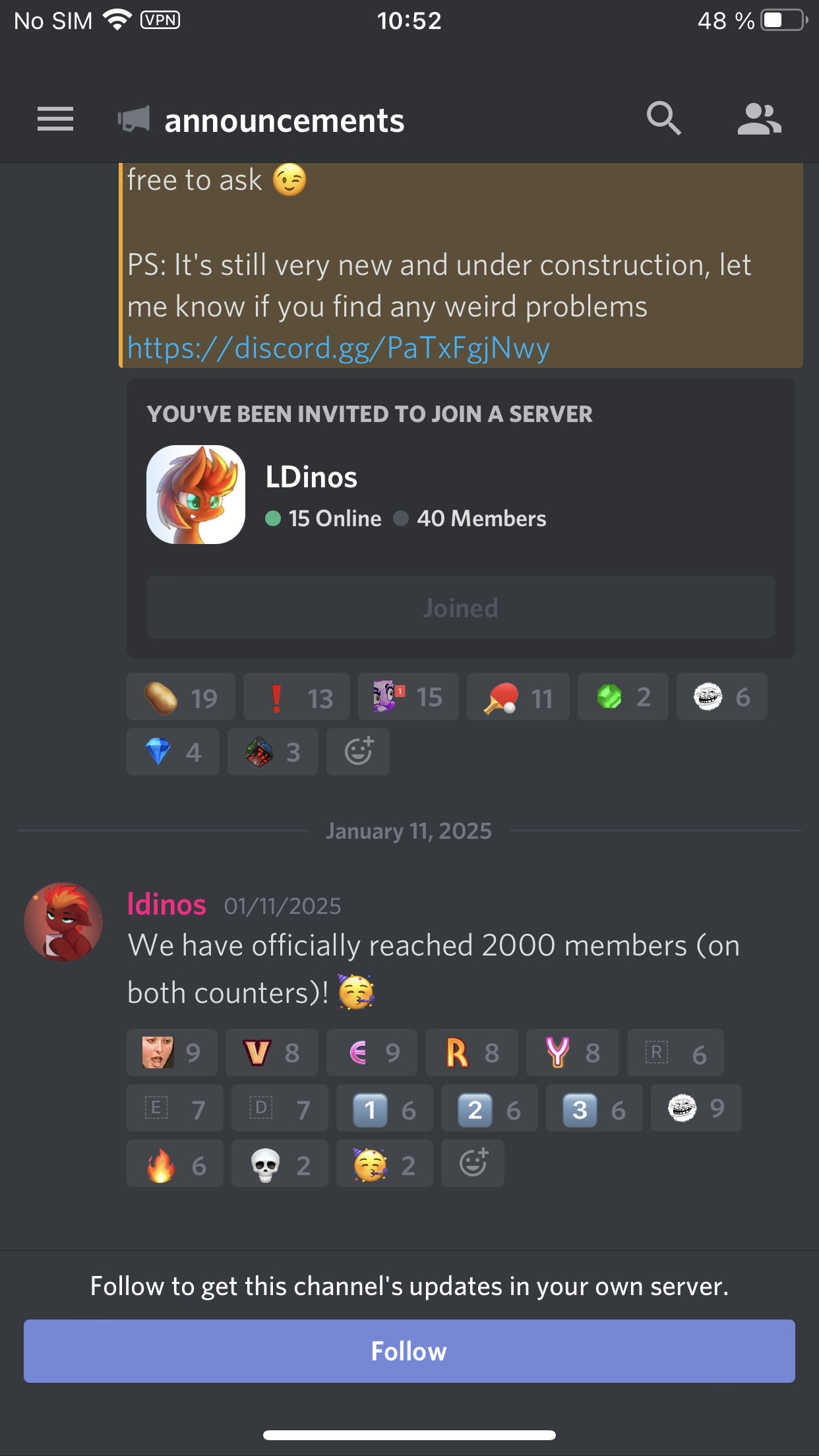
Task: Toggle the number 1 keycap reaction
Action: pyautogui.click(x=384, y=1108)
